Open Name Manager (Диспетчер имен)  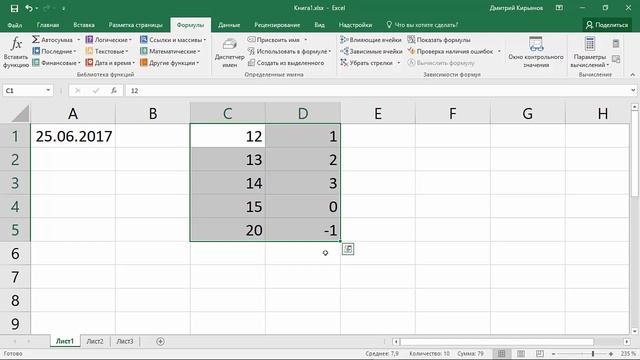pos(229,53)
